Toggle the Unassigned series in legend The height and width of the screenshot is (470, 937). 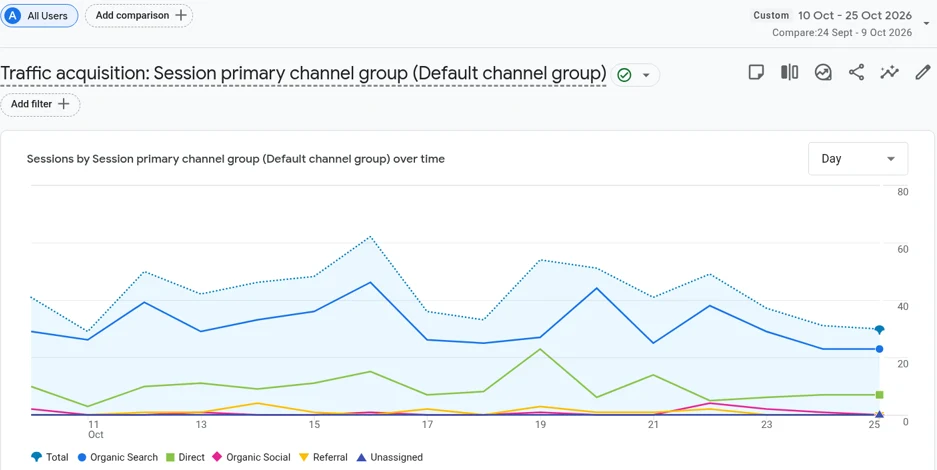coord(390,457)
